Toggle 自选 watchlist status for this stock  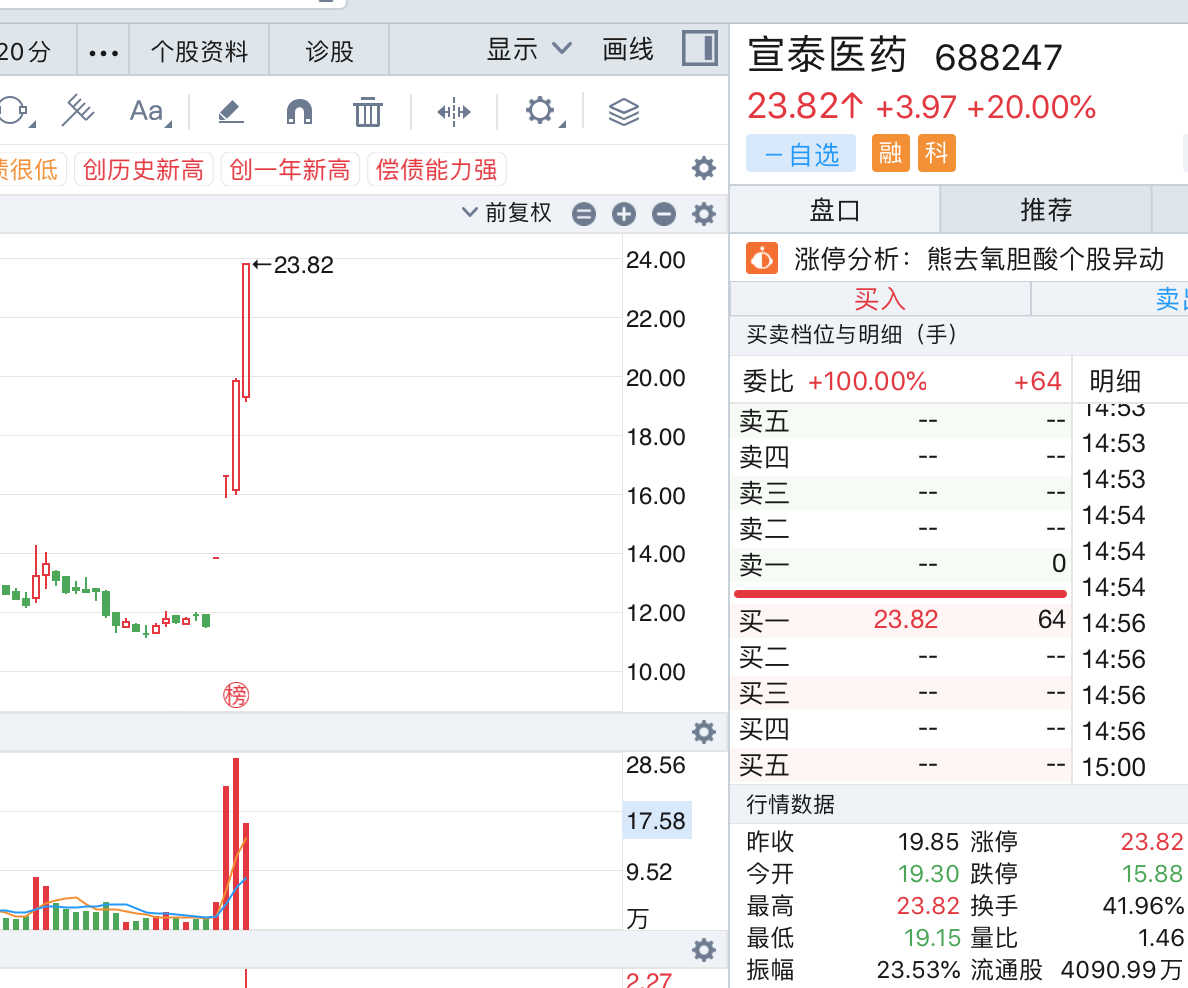(801, 154)
